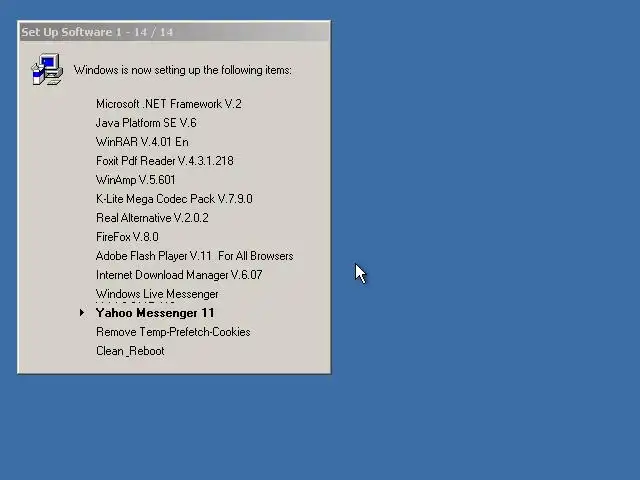The height and width of the screenshot is (480, 640).
Task: Click the arrow beside Yahoo Messenger 11
Action: [x=82, y=313]
